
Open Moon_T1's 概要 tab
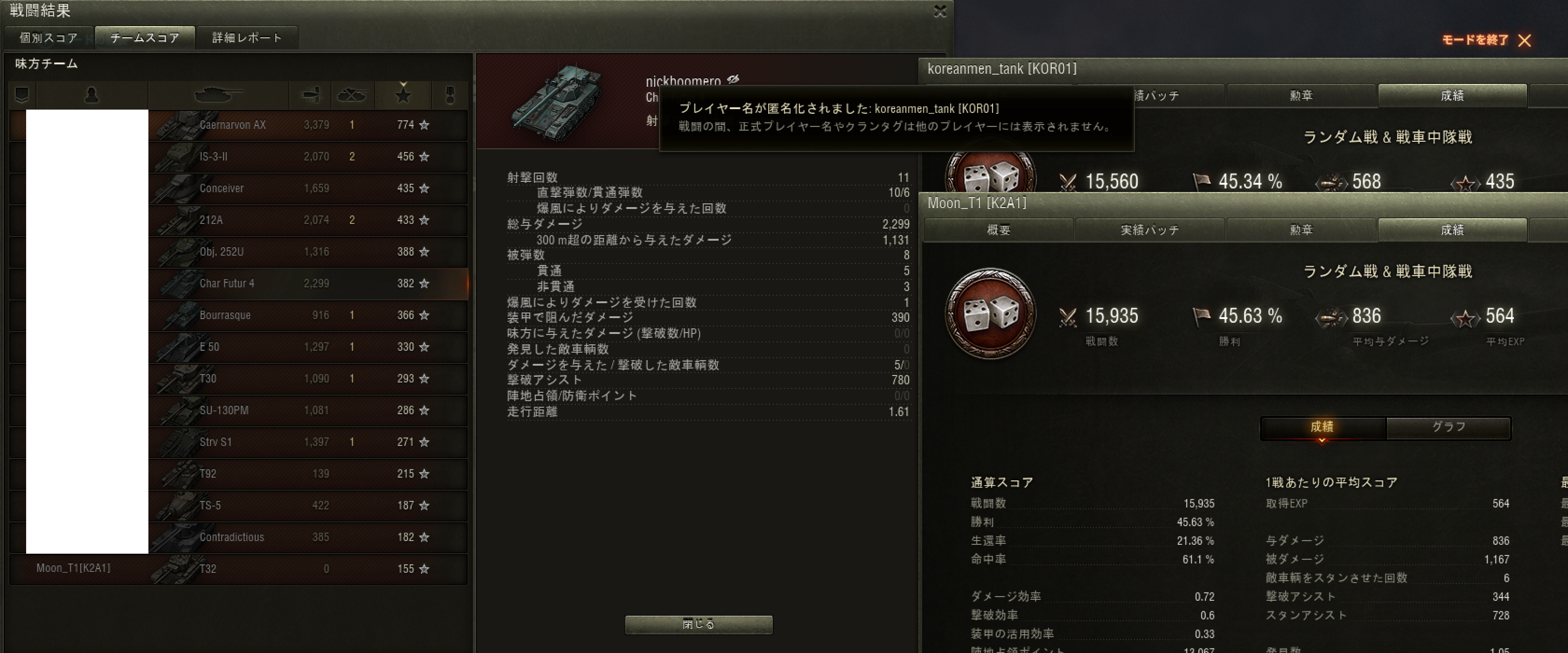999,230
